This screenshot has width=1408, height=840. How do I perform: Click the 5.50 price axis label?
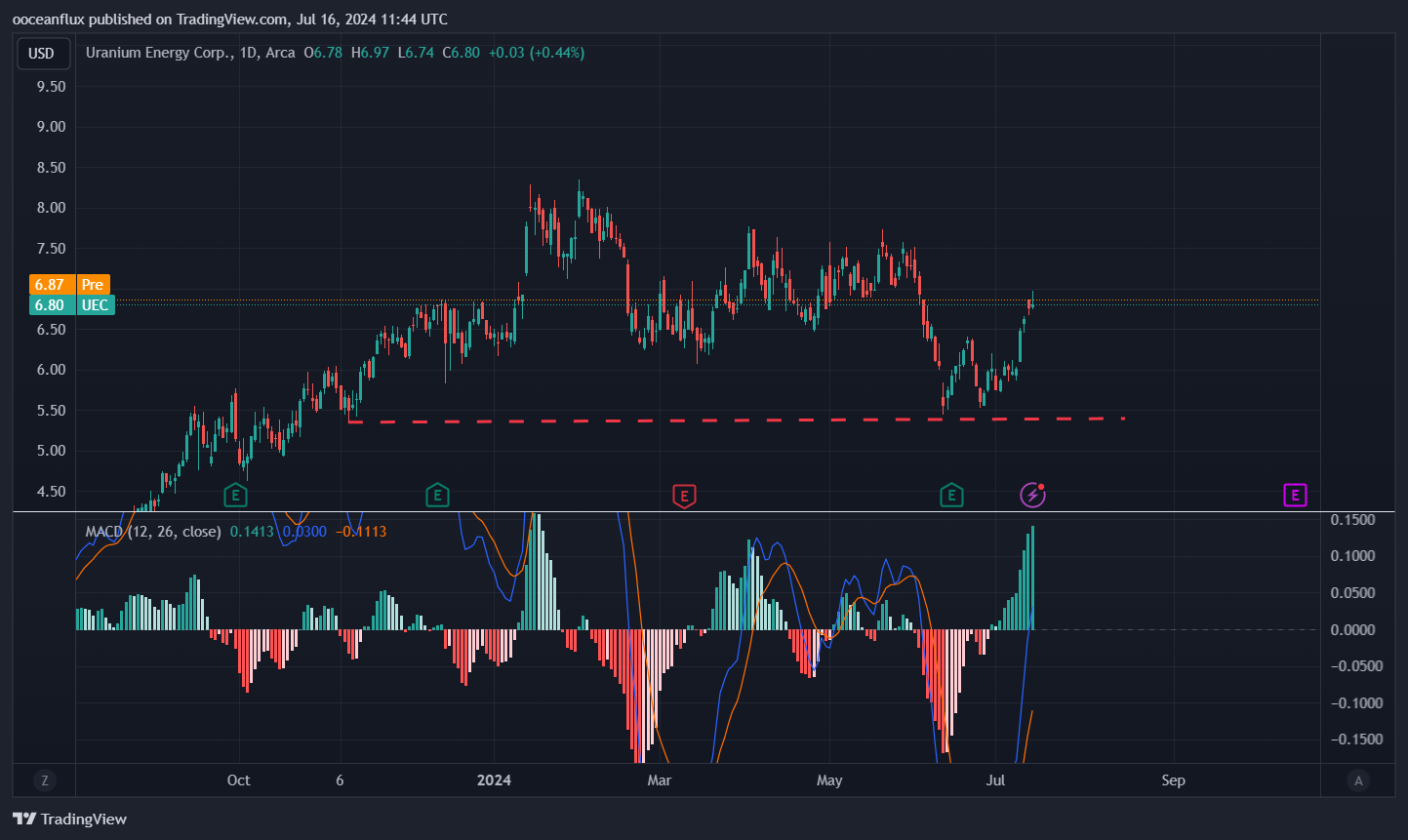(x=50, y=411)
